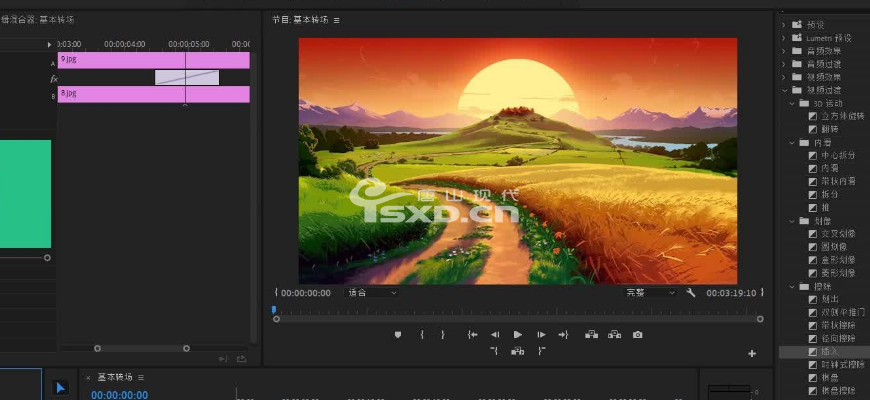Select the transition bar on the fx row
The image size is (870, 400).
187,77
